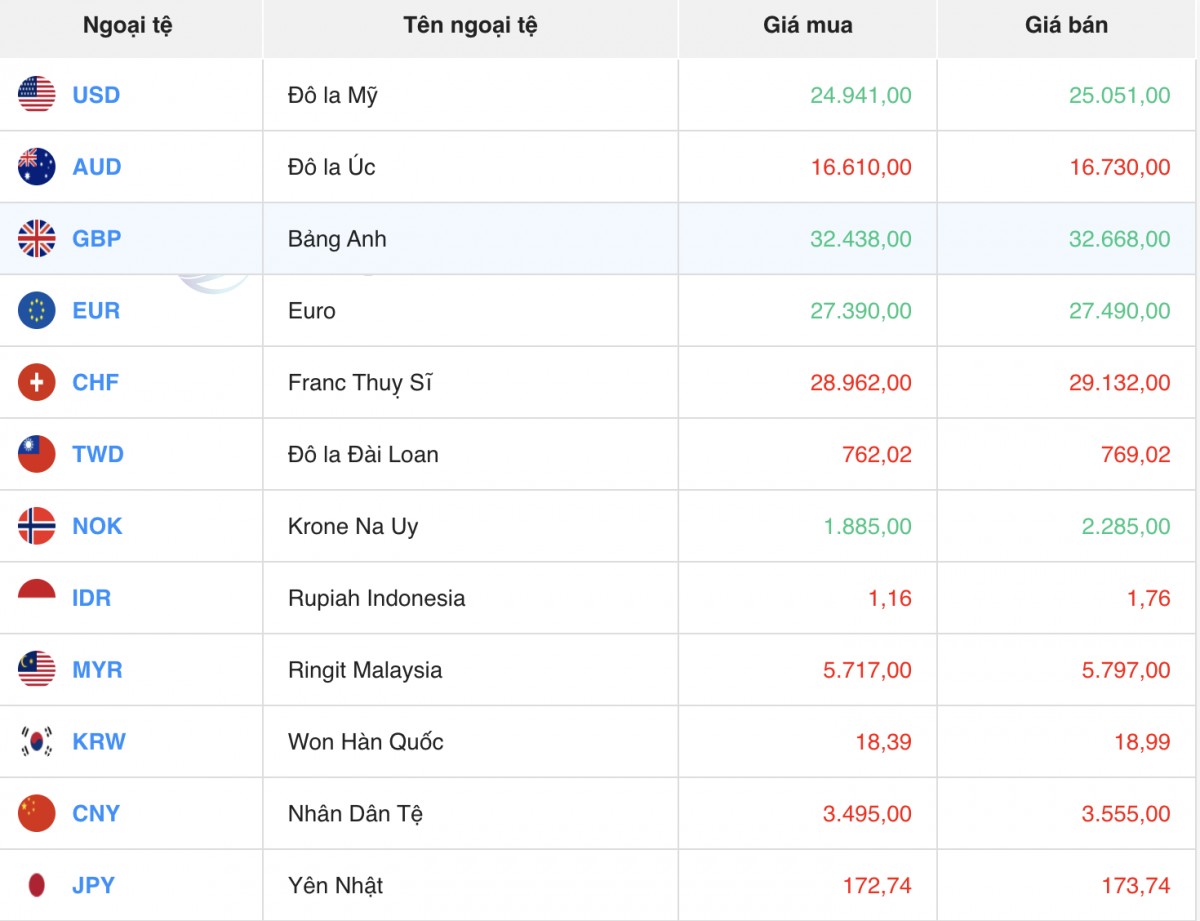Click the Tên ngoại tệ column header
The height and width of the screenshot is (921, 1200).
point(470,26)
